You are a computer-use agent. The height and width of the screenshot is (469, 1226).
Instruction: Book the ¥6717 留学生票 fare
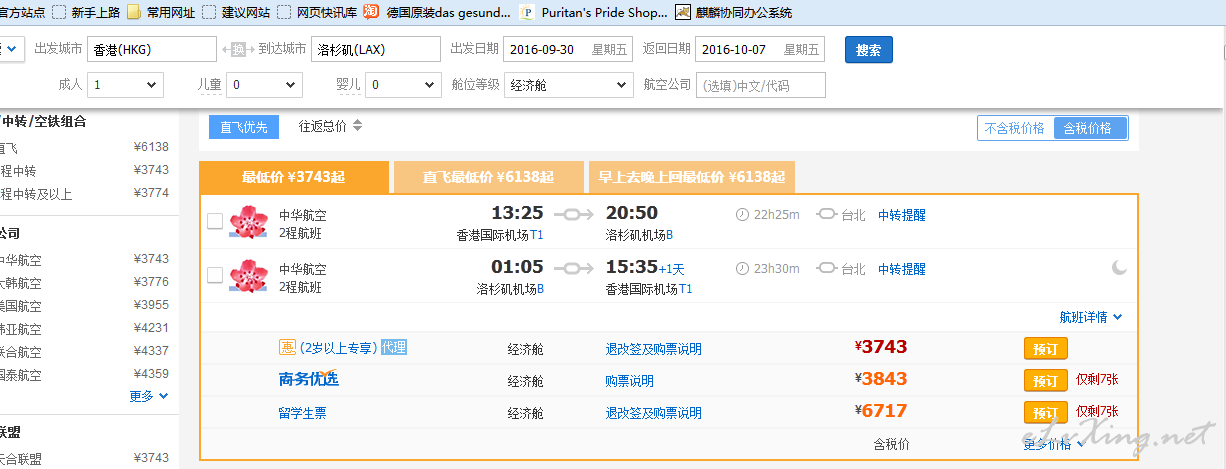click(x=1045, y=413)
